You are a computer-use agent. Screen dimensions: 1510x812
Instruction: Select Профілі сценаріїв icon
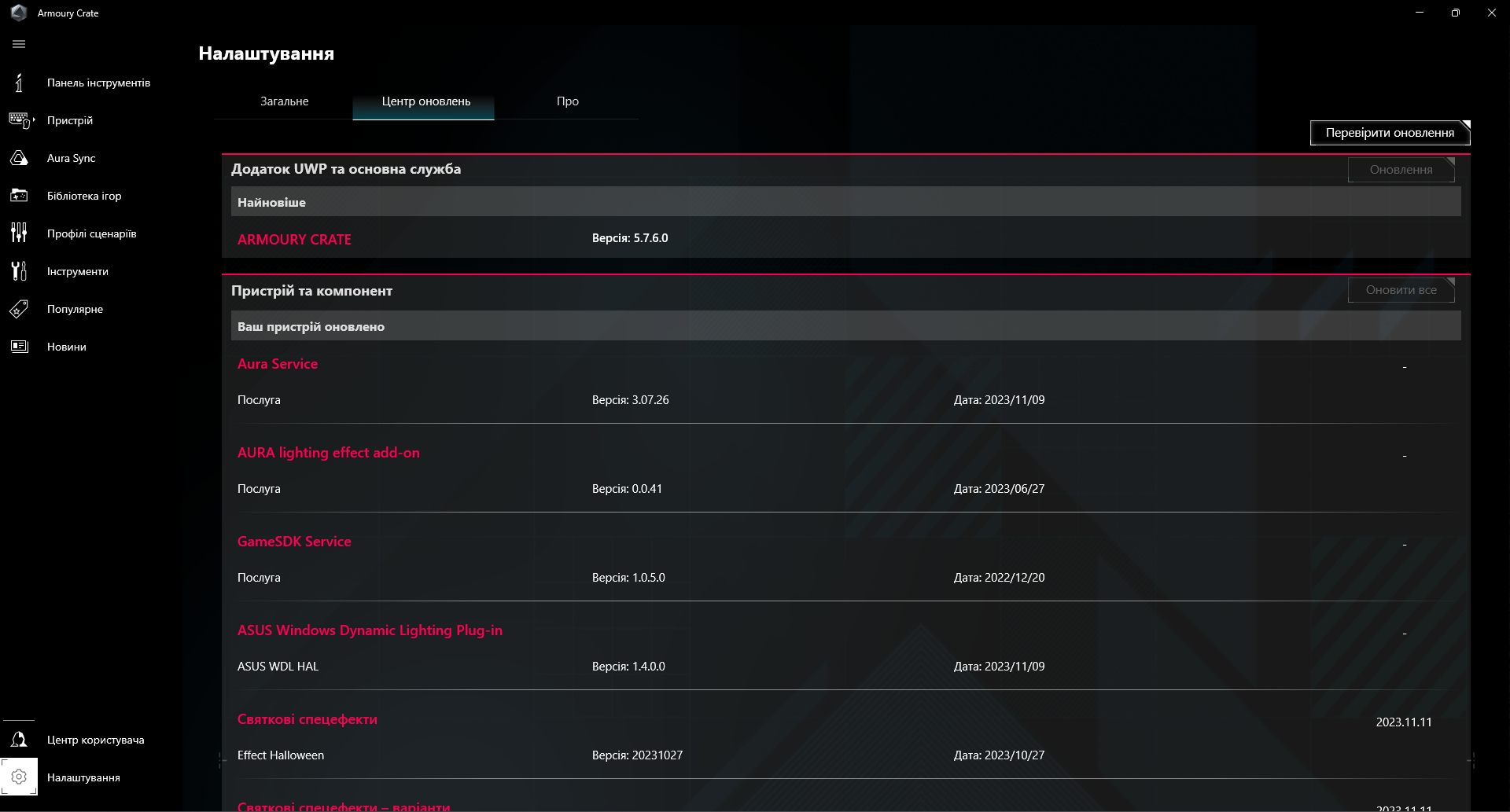[19, 233]
